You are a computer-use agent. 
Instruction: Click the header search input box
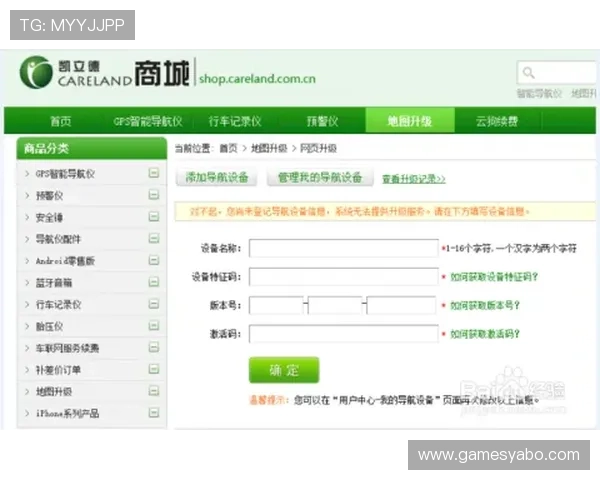click(x=557, y=72)
